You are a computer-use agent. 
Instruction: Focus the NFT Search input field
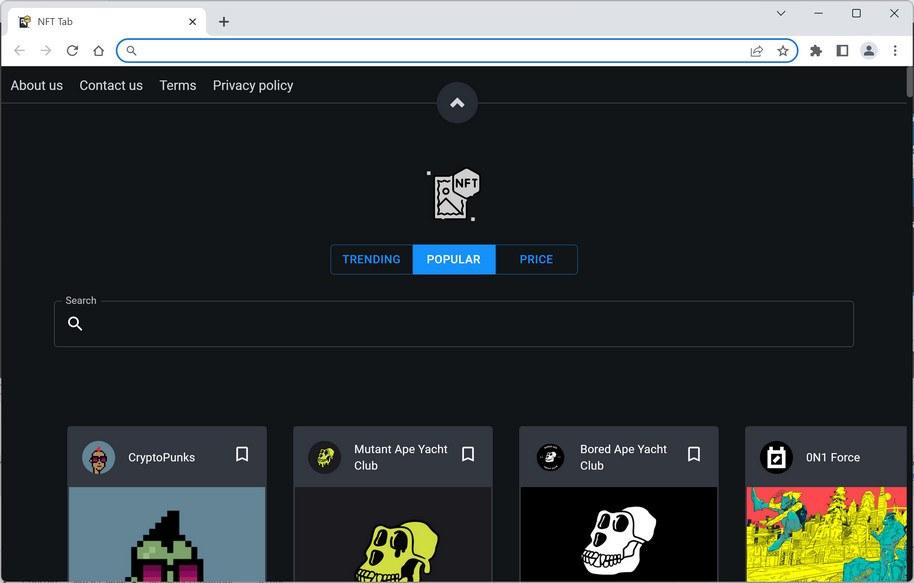pos(454,324)
